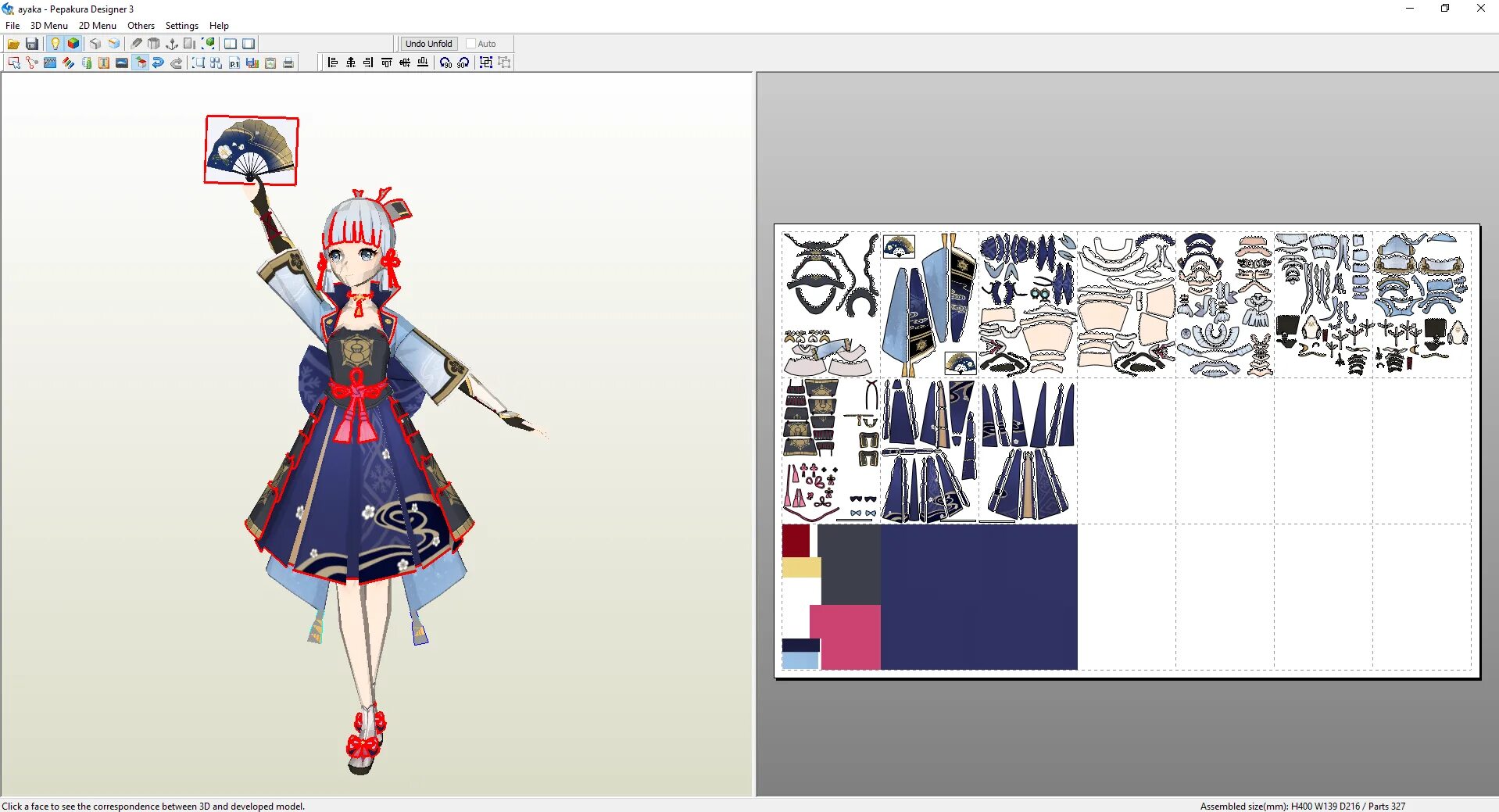Click the blue open-box cube icon
The width and height of the screenshot is (1499, 812).
(x=114, y=44)
